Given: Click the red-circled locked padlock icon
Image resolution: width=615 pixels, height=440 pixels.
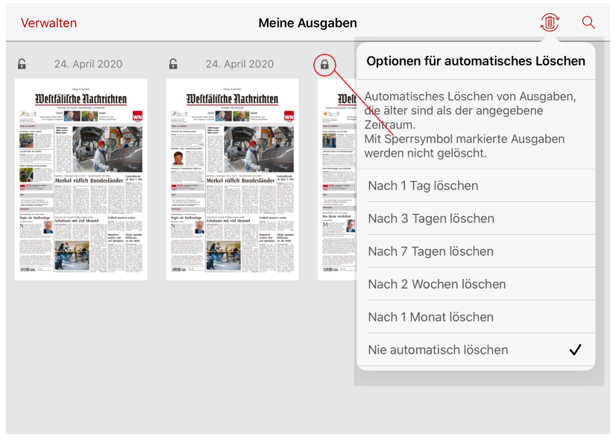Looking at the screenshot, I should pyautogui.click(x=324, y=65).
